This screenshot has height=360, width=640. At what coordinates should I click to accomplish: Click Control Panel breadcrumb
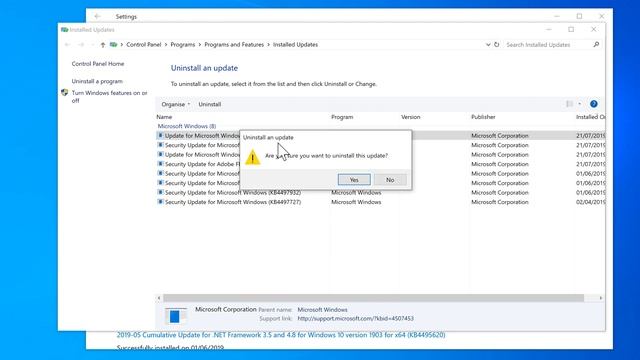144,44
